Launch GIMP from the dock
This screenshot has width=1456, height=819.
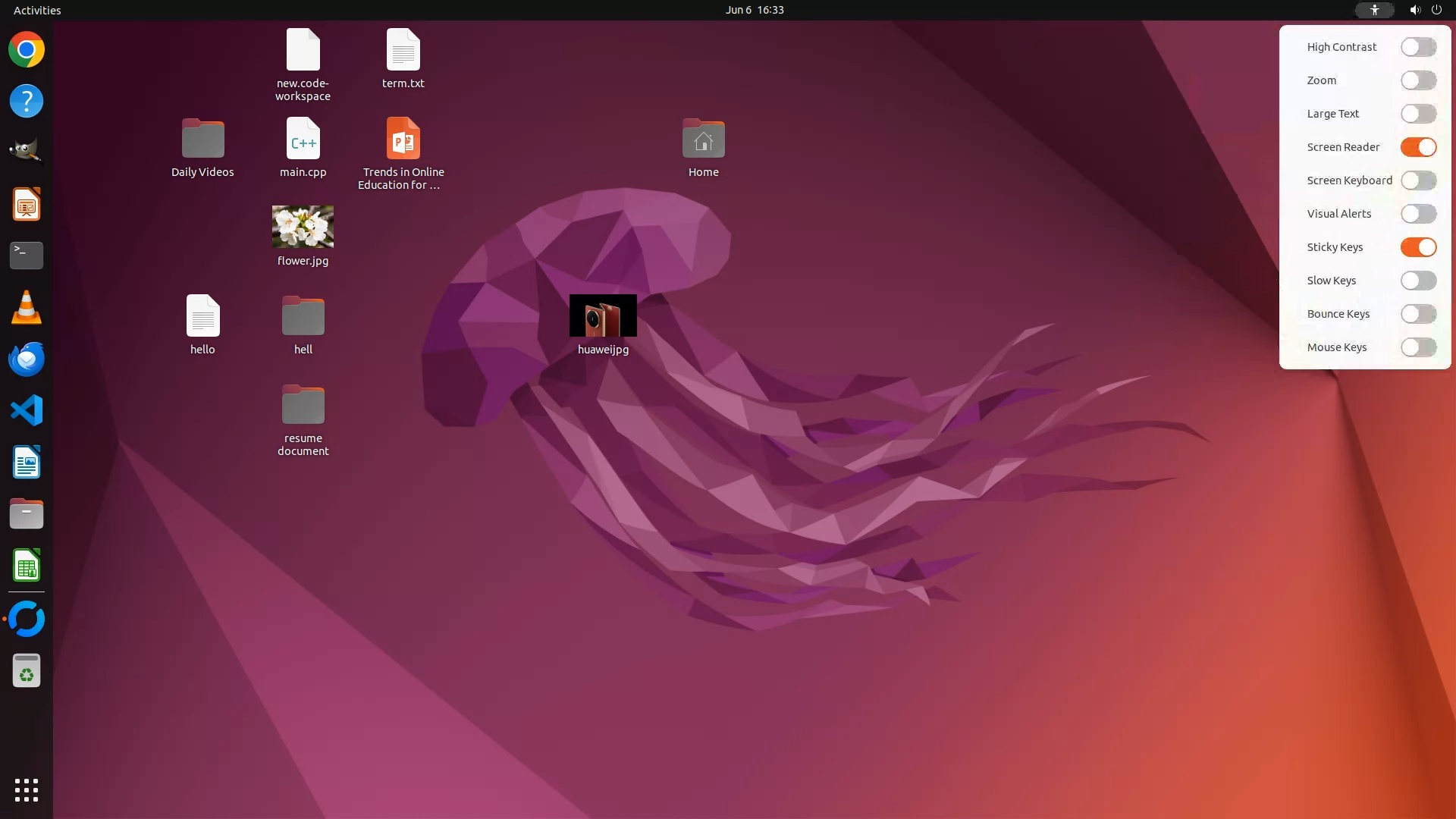click(27, 151)
